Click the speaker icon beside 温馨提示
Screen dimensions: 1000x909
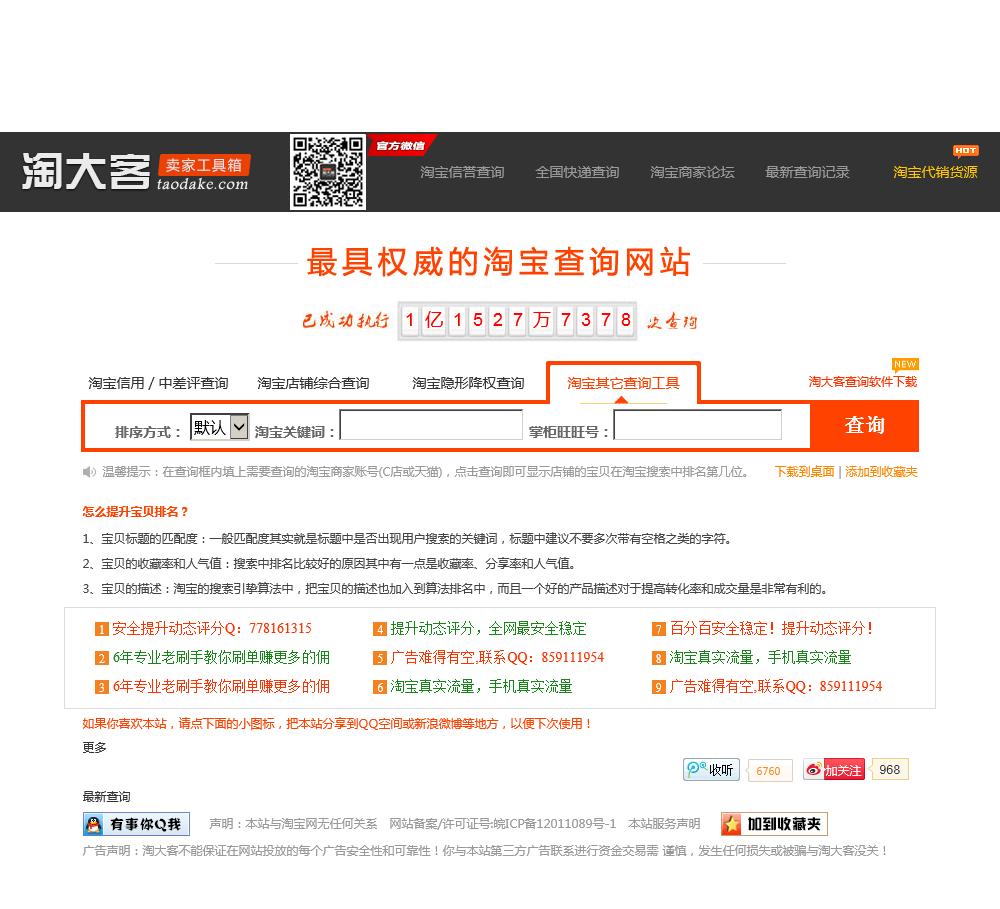point(89,472)
